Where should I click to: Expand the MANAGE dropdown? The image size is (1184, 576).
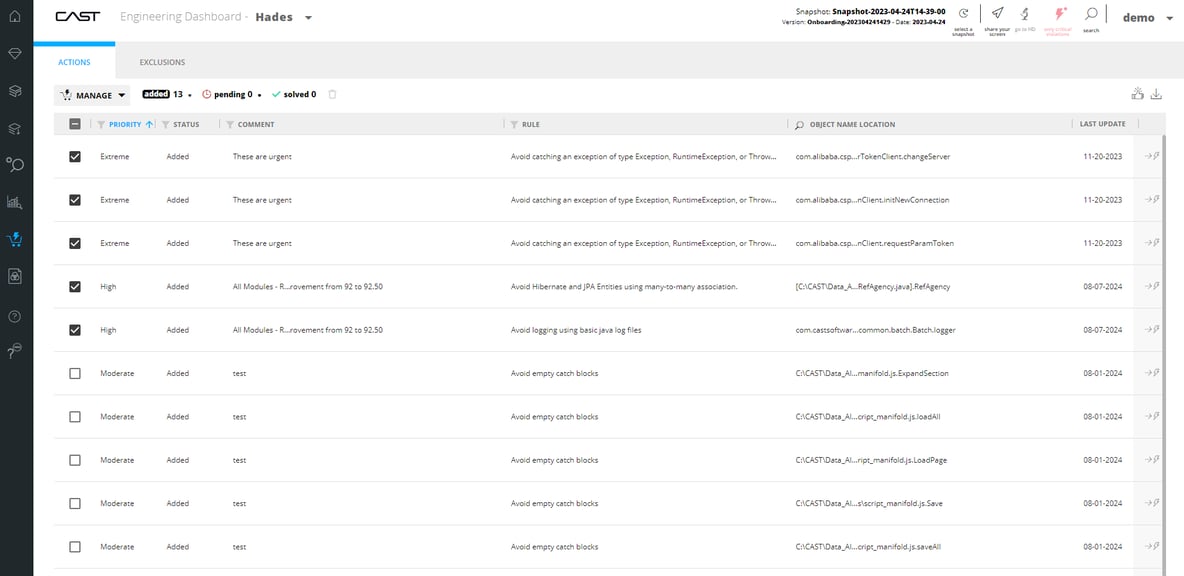click(92, 95)
